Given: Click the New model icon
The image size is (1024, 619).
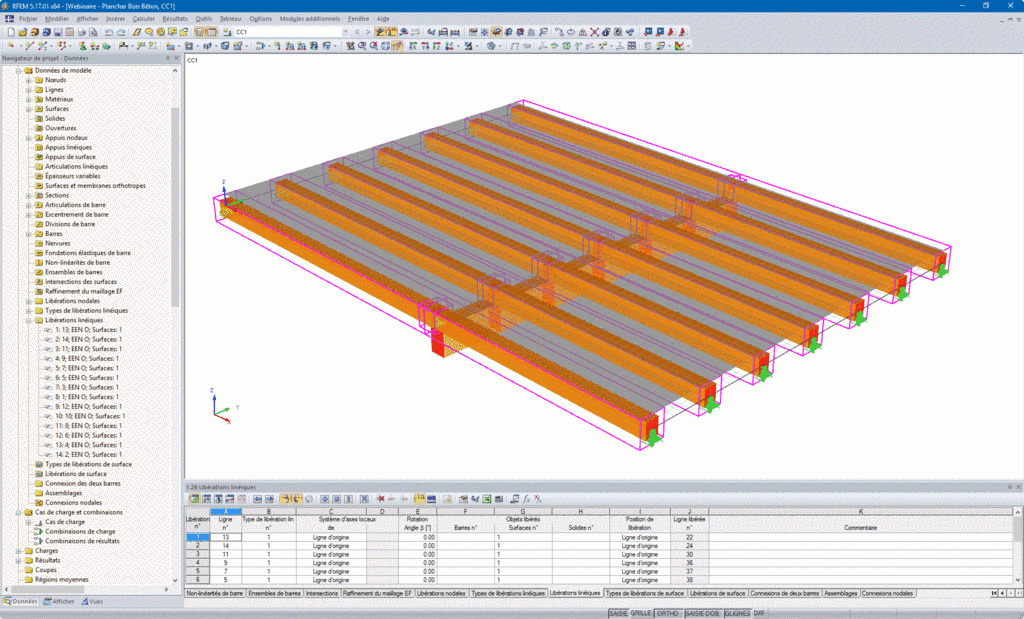Looking at the screenshot, I should 11,31.
